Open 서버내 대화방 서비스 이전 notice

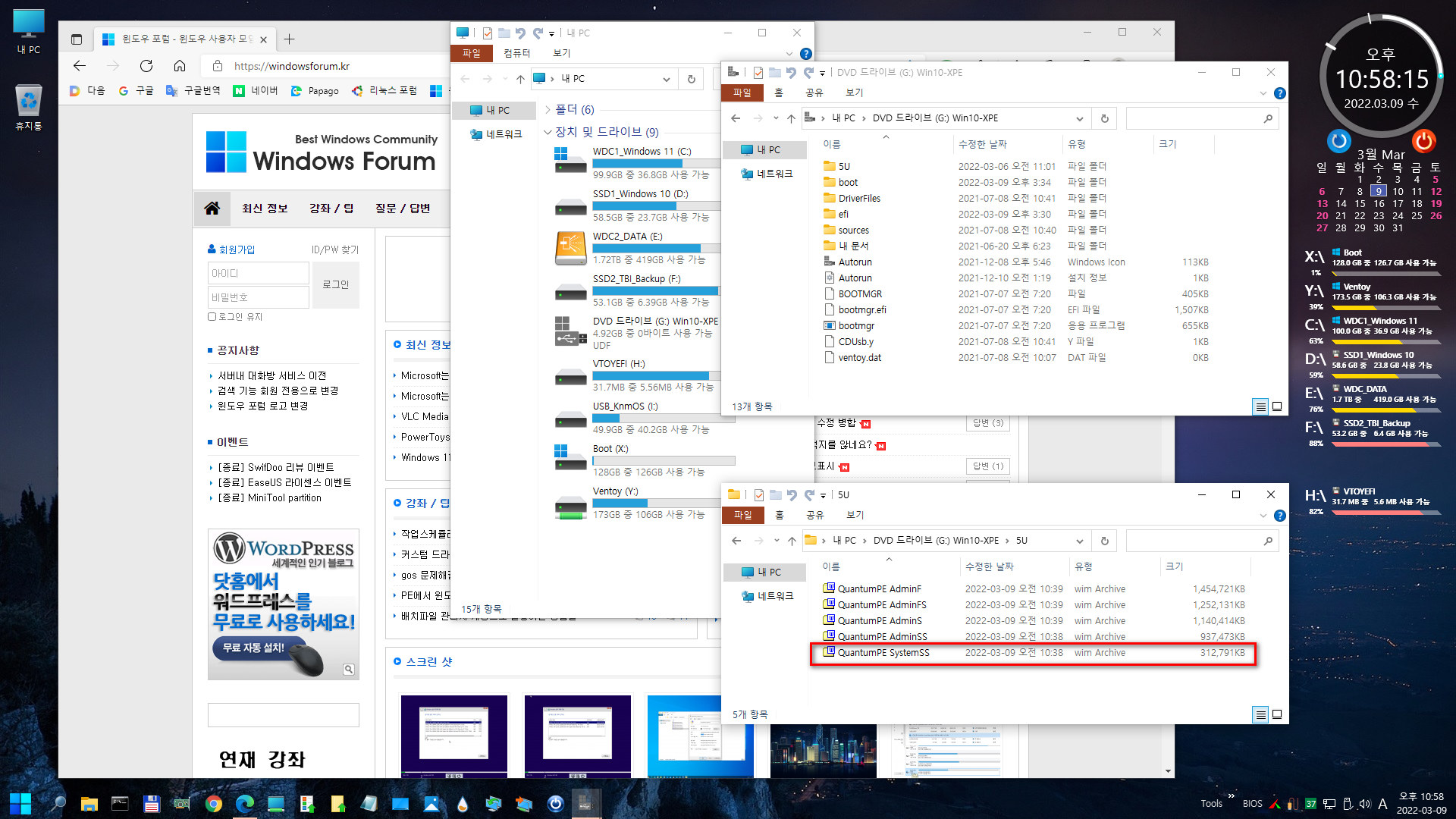pyautogui.click(x=271, y=375)
